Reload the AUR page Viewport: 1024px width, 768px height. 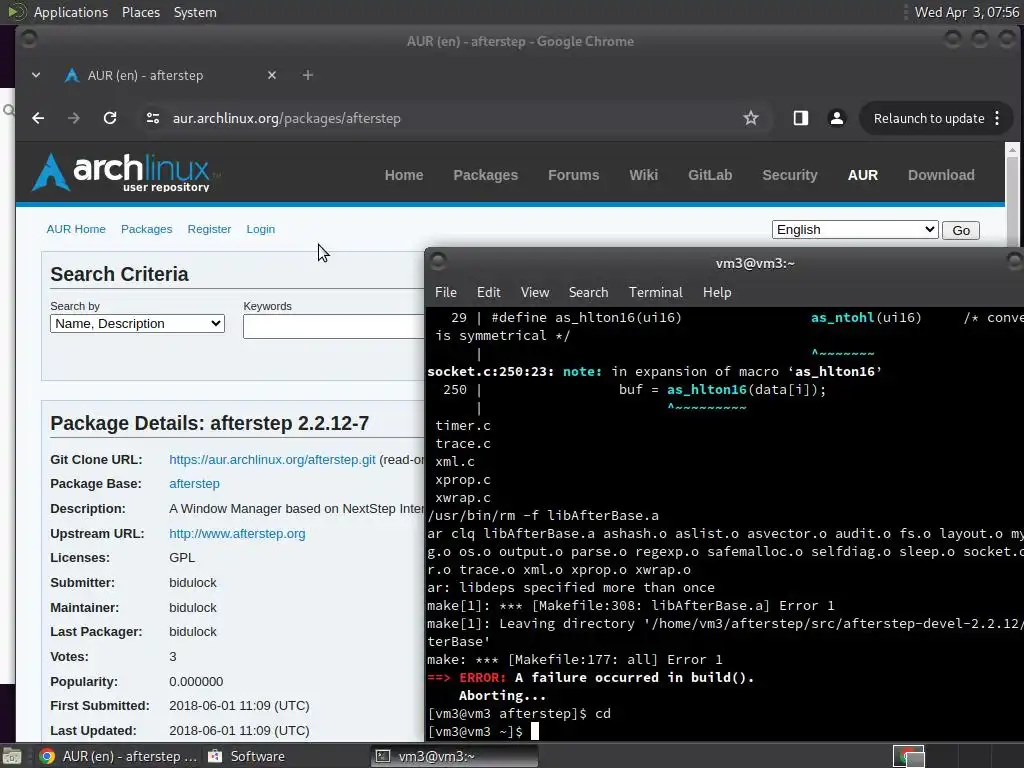110,118
